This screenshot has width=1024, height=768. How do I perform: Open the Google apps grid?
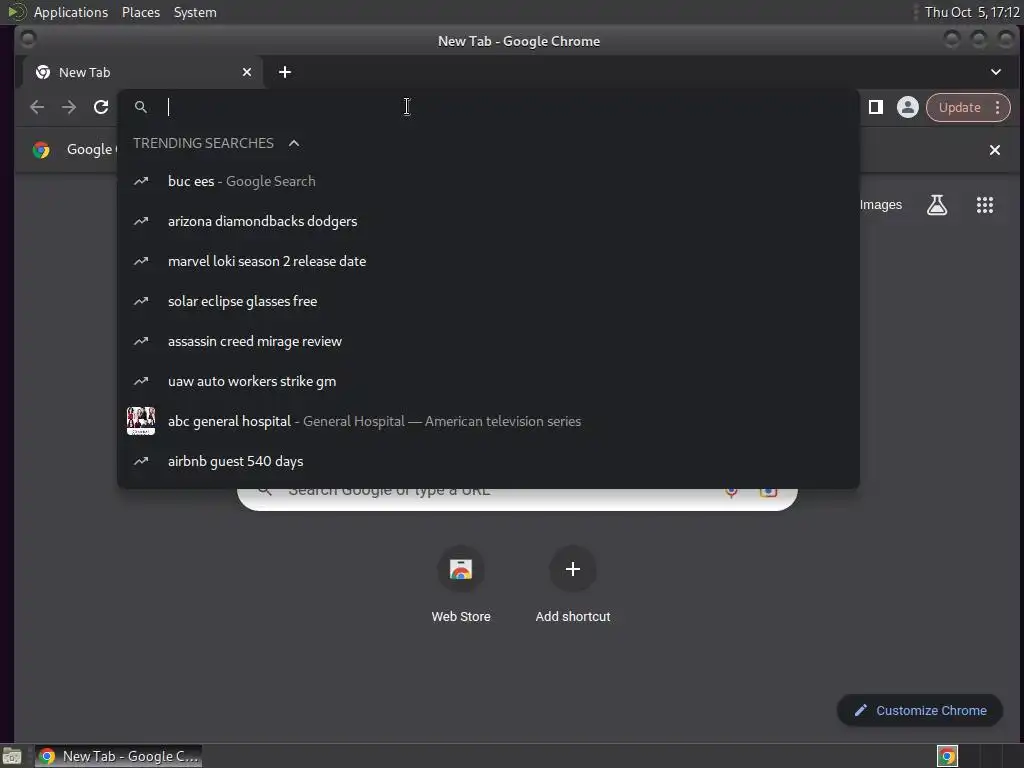pyautogui.click(x=985, y=205)
